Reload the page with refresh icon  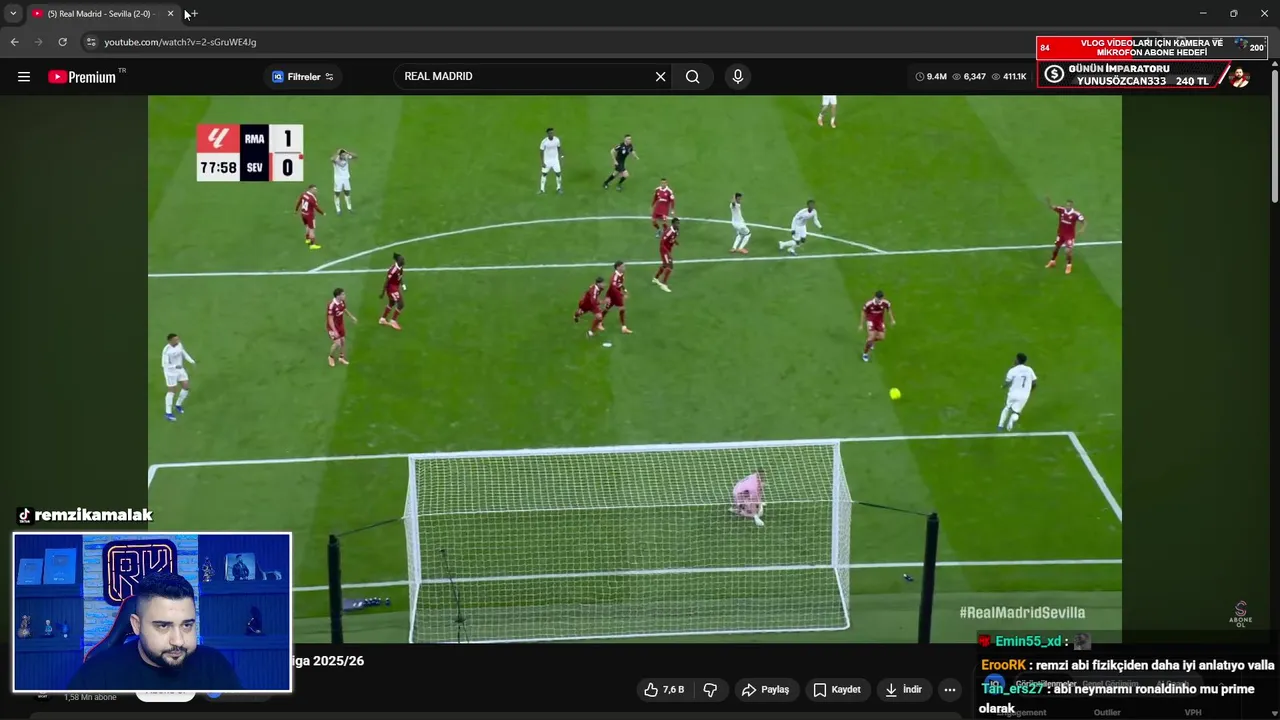[62, 42]
